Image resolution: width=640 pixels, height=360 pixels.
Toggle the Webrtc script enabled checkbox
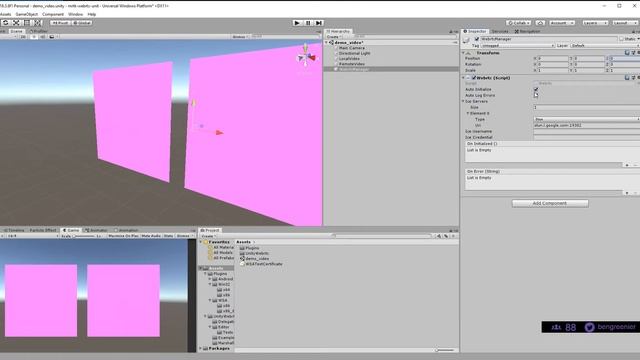(x=474, y=78)
